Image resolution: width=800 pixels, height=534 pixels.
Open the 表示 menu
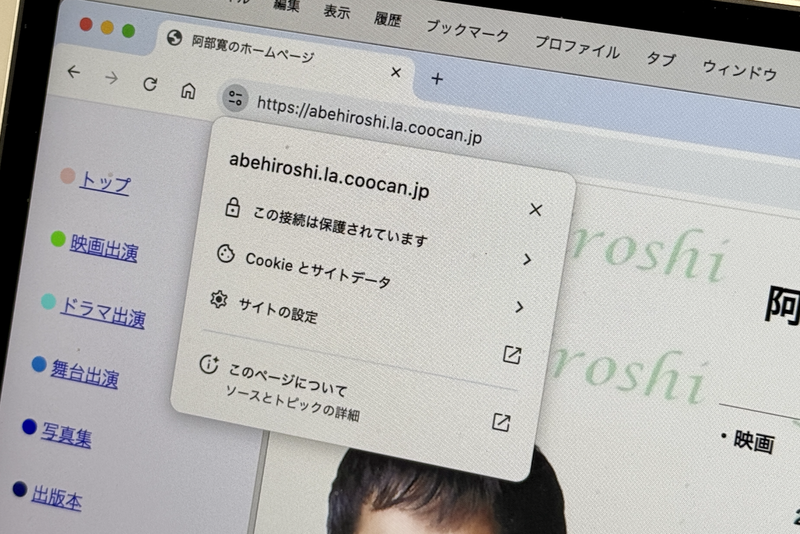tap(337, 12)
